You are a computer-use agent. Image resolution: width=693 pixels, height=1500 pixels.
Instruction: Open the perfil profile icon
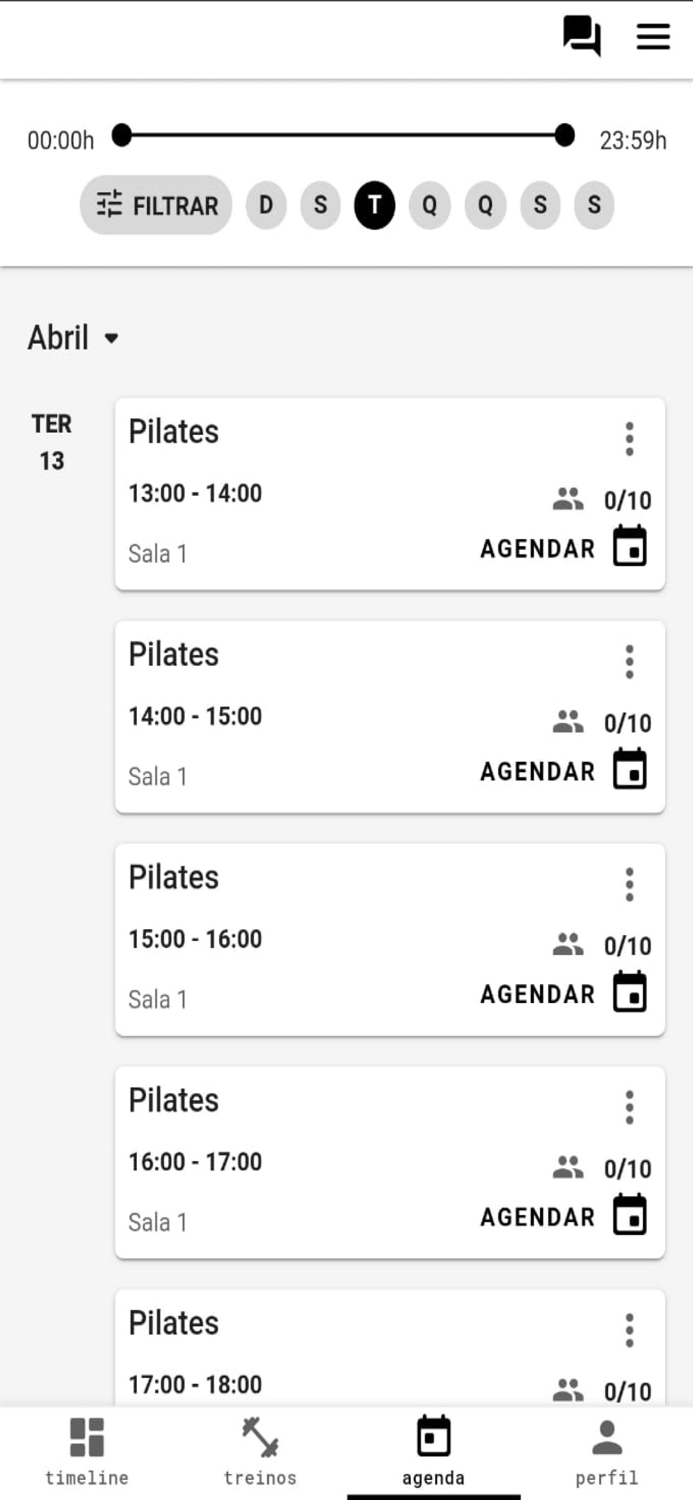pyautogui.click(x=606, y=1439)
